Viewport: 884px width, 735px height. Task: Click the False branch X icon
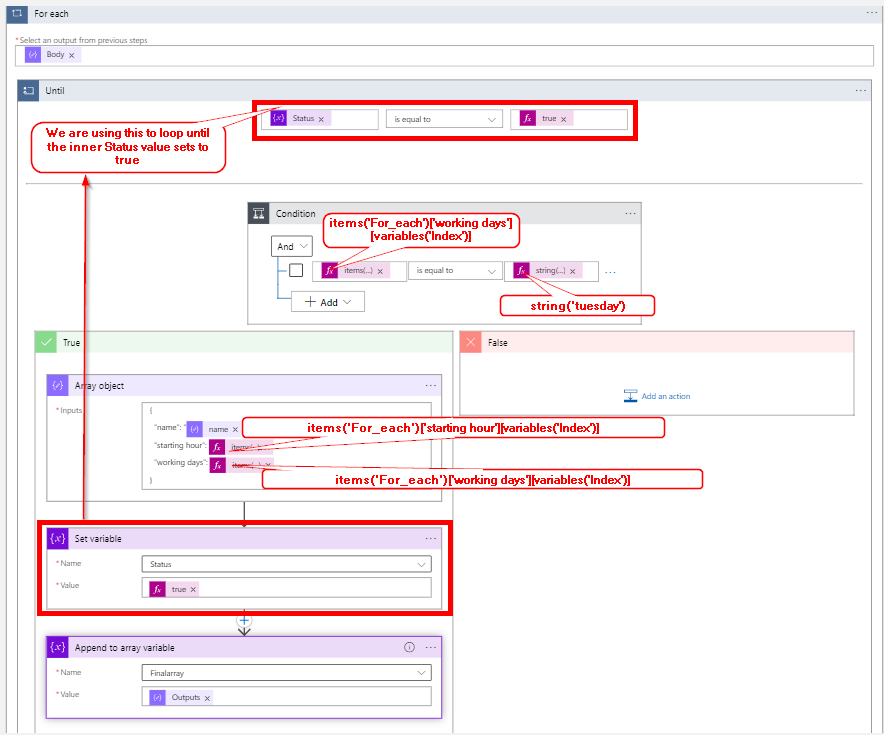pos(471,342)
